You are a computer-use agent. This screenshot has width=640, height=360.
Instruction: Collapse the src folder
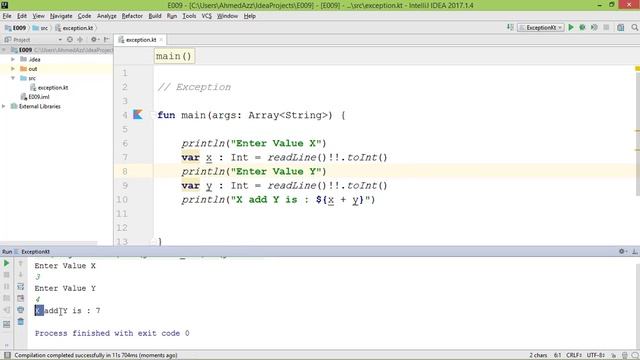point(13,78)
